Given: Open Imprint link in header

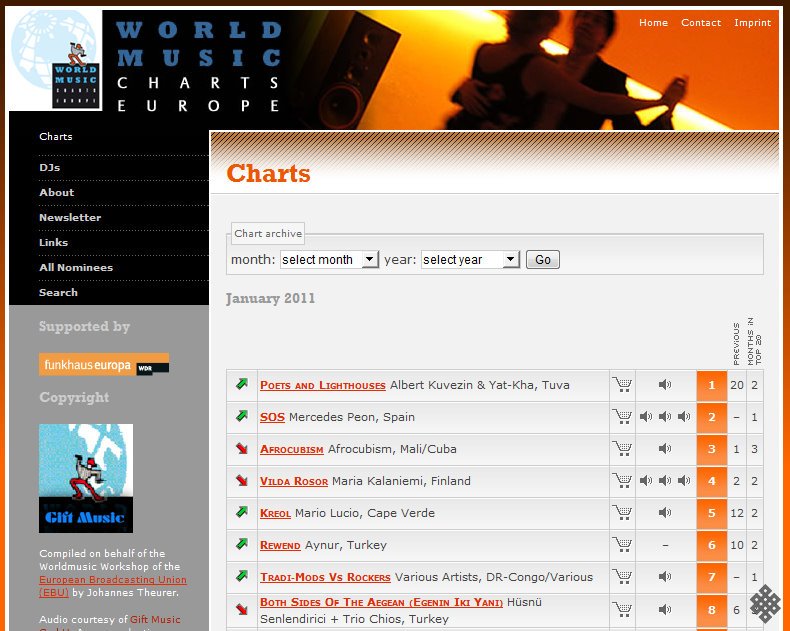Looking at the screenshot, I should tap(752, 23).
